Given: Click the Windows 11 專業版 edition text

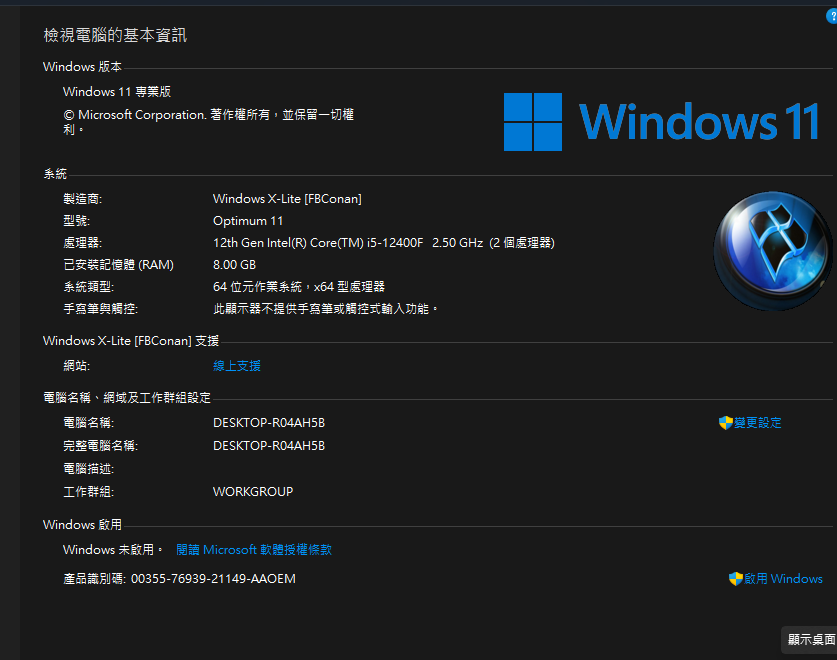Looking at the screenshot, I should coord(117,92).
